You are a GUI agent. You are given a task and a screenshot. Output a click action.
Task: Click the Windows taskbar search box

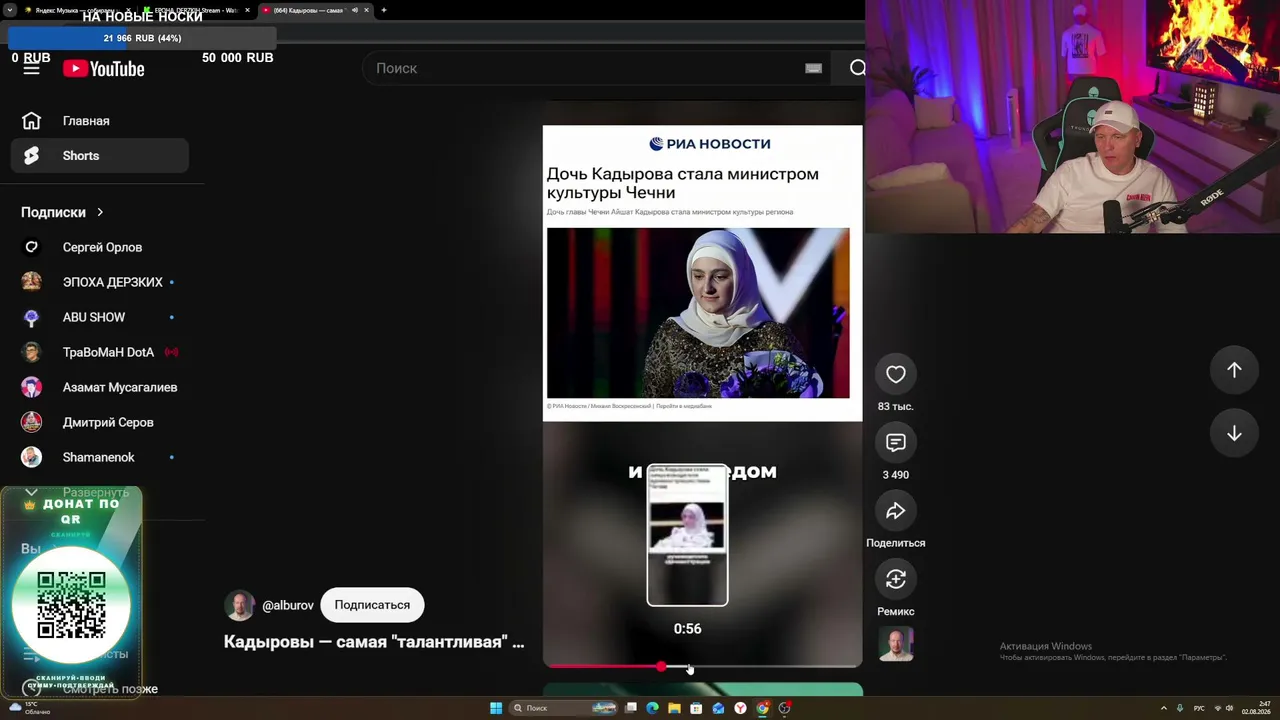pos(562,708)
